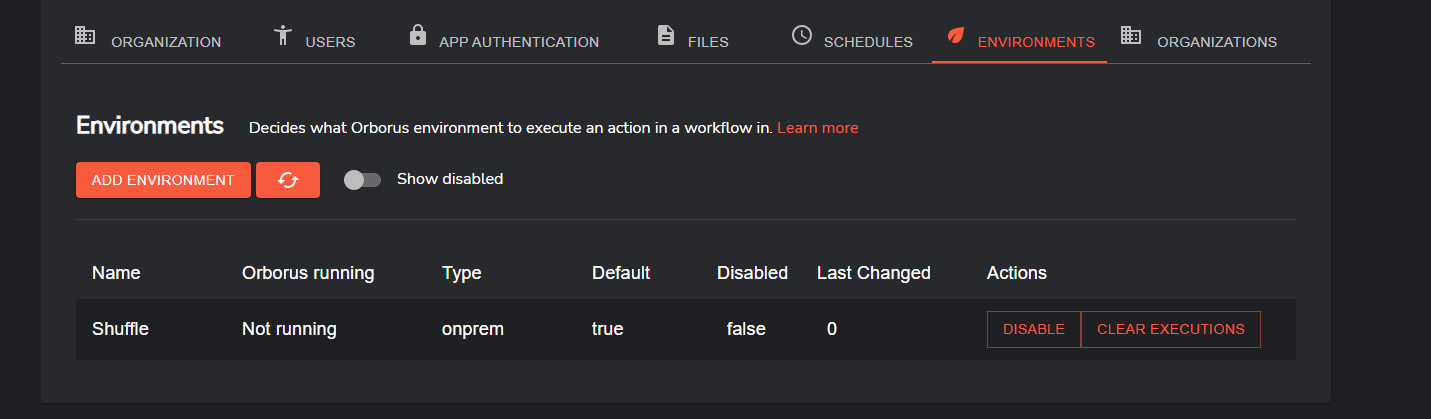The width and height of the screenshot is (1431, 419).
Task: Click the clock icon beside Schedules tab
Action: [x=802, y=35]
